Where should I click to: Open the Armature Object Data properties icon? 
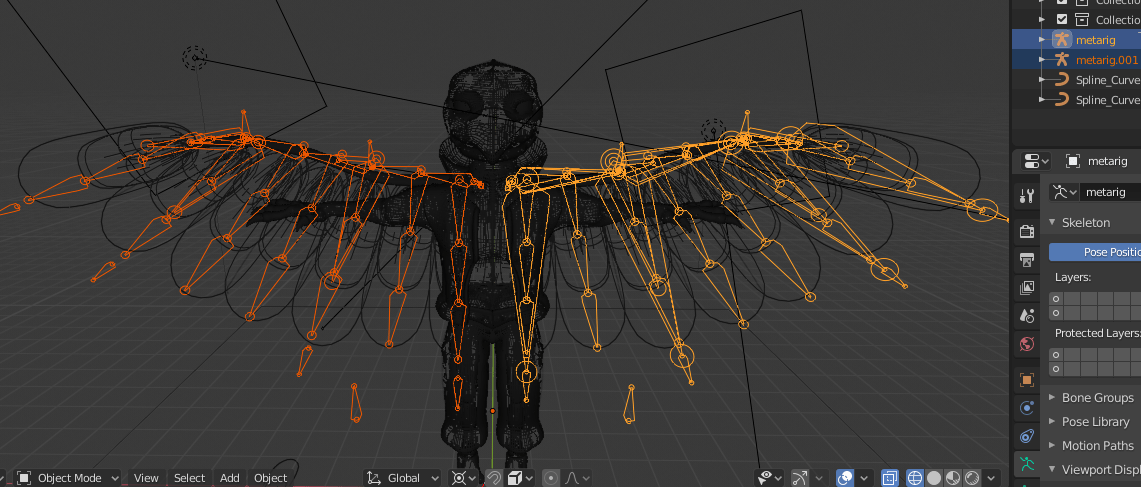coord(1027,463)
